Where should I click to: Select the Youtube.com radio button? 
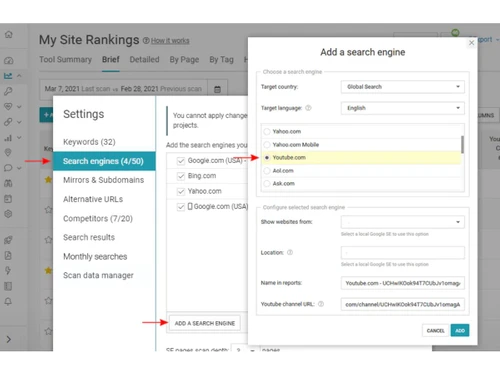pyautogui.click(x=267, y=158)
